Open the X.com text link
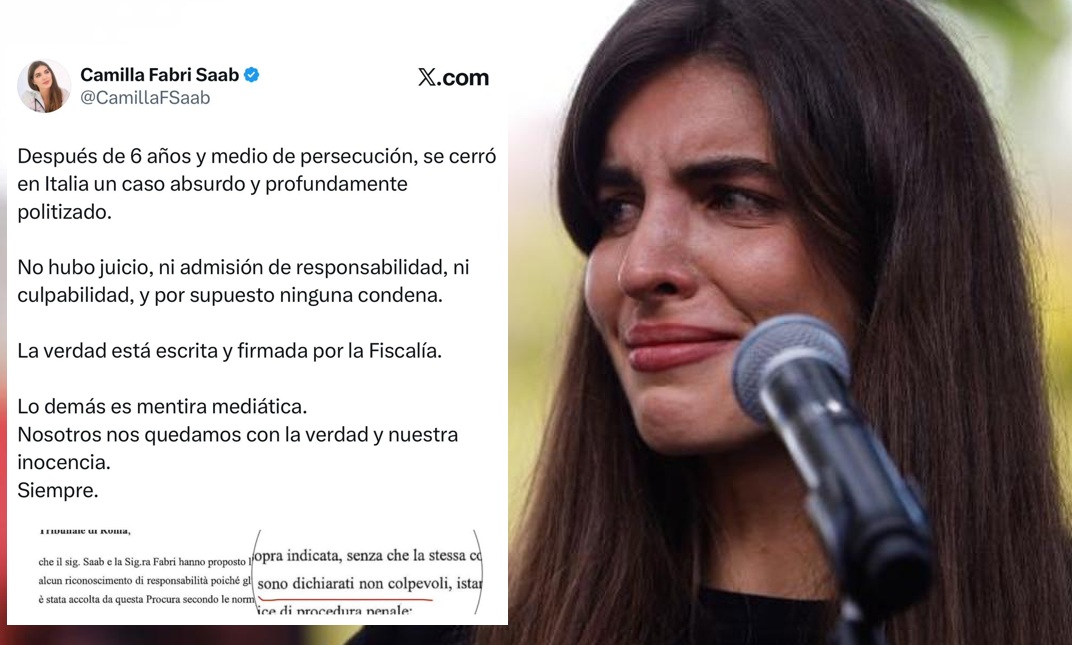The height and width of the screenshot is (645, 1072). [454, 77]
